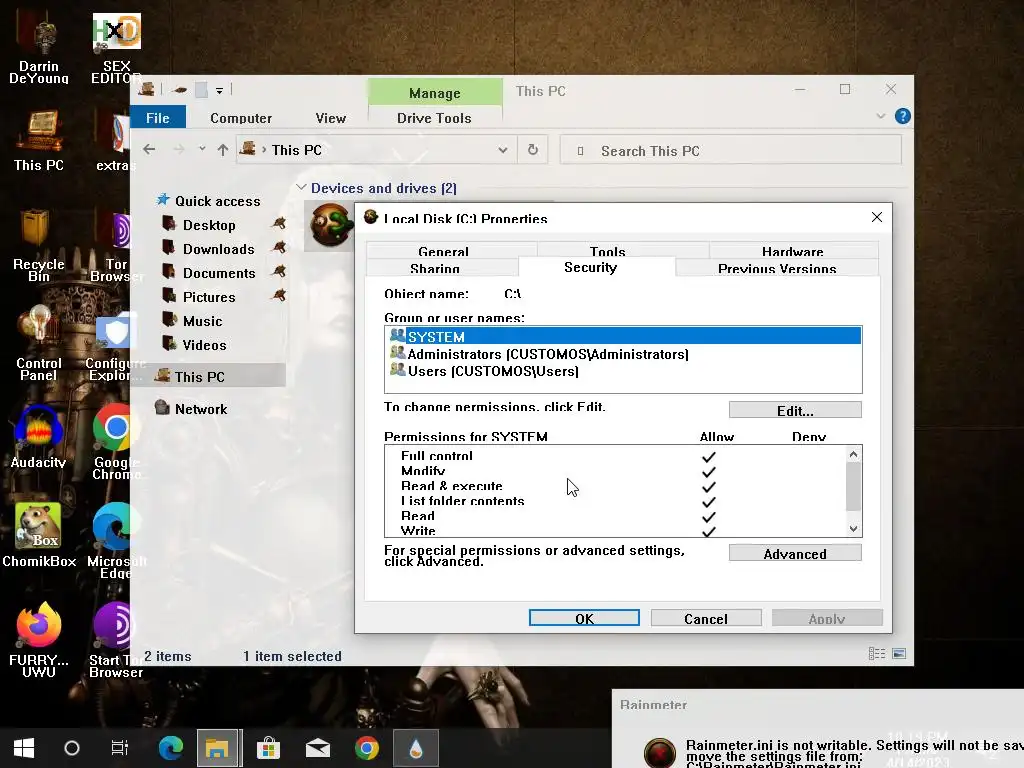The image size is (1024, 768).
Task: Open the Control Panel desktop icon
Action: pos(39,343)
